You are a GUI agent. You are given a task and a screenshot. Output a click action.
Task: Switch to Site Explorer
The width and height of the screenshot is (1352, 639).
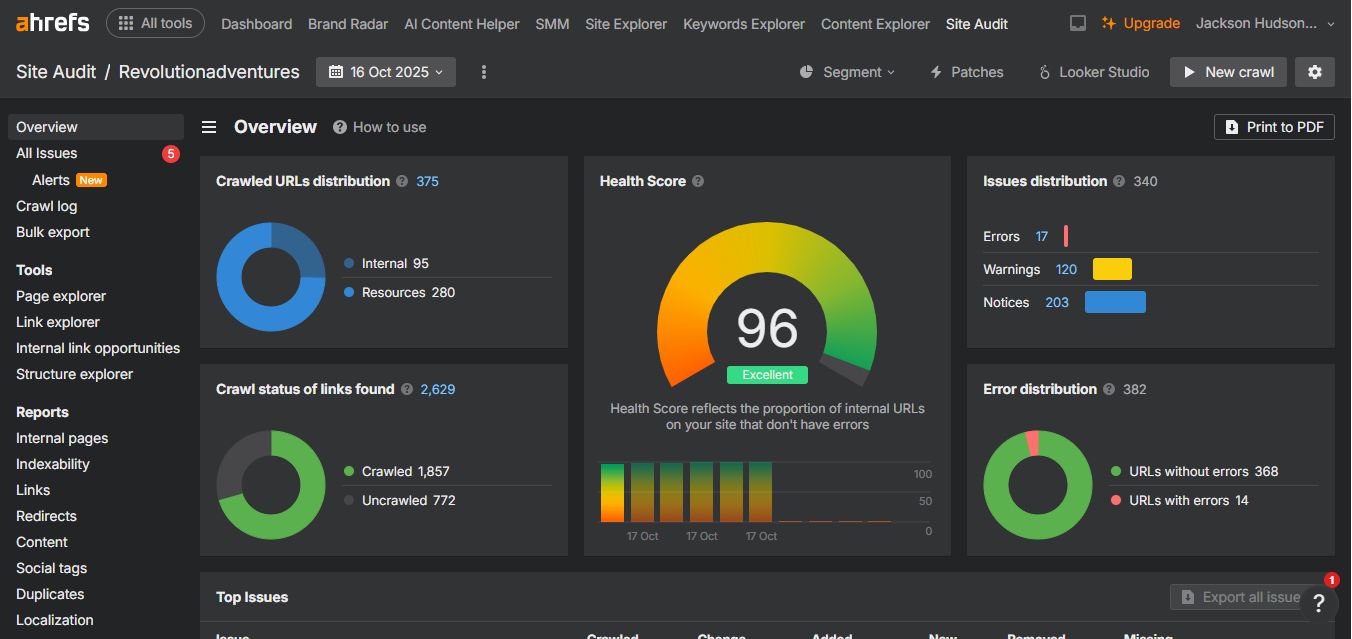[626, 24]
